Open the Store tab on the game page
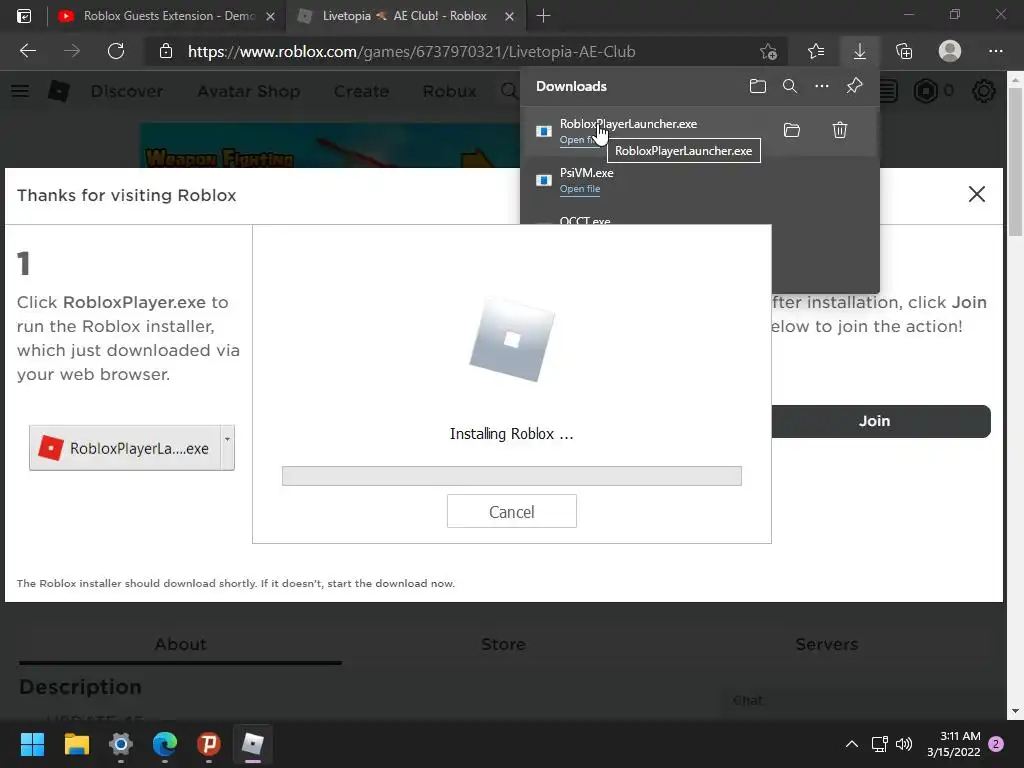Image resolution: width=1024 pixels, height=768 pixels. pyautogui.click(x=503, y=645)
